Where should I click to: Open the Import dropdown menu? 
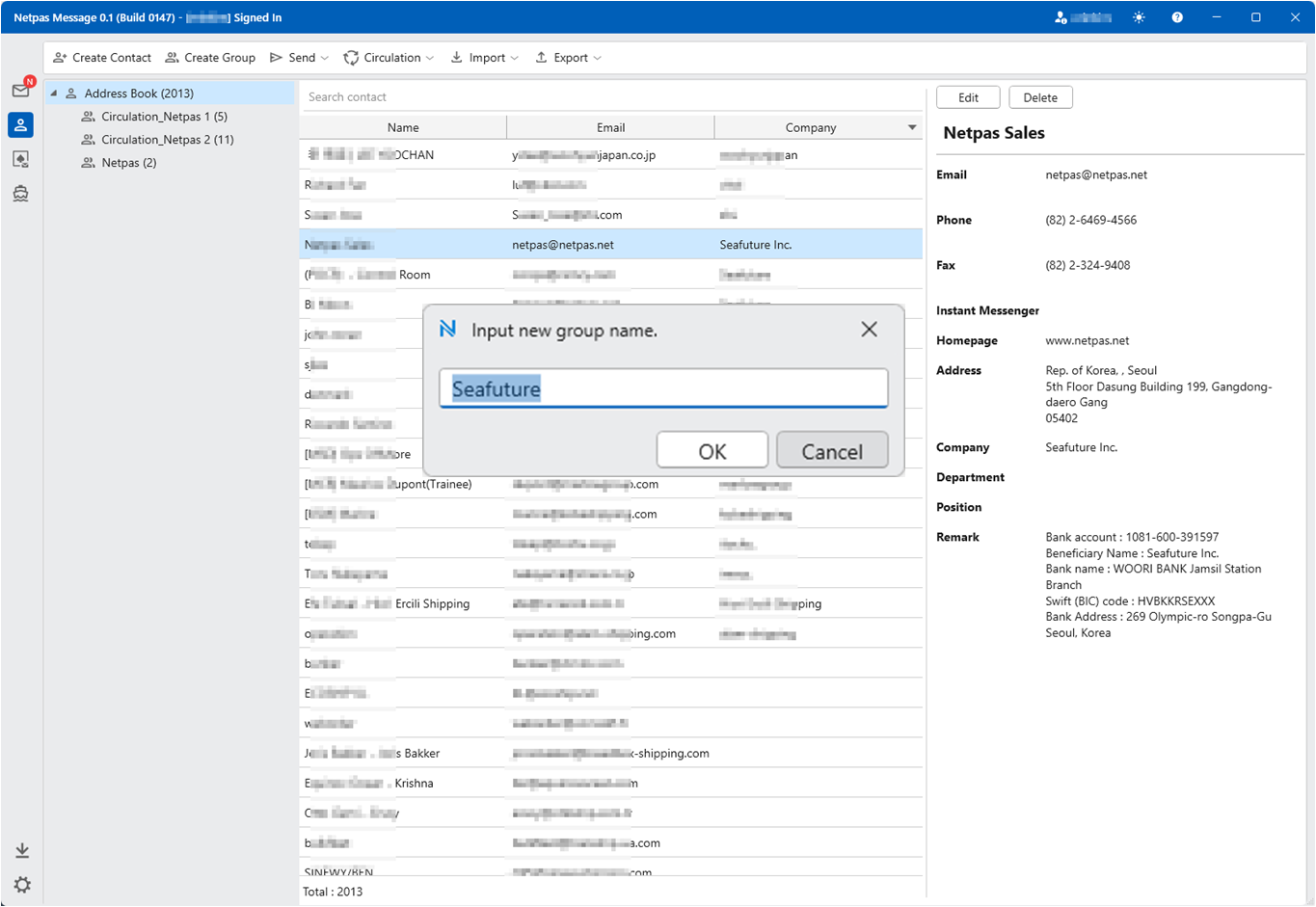(484, 58)
